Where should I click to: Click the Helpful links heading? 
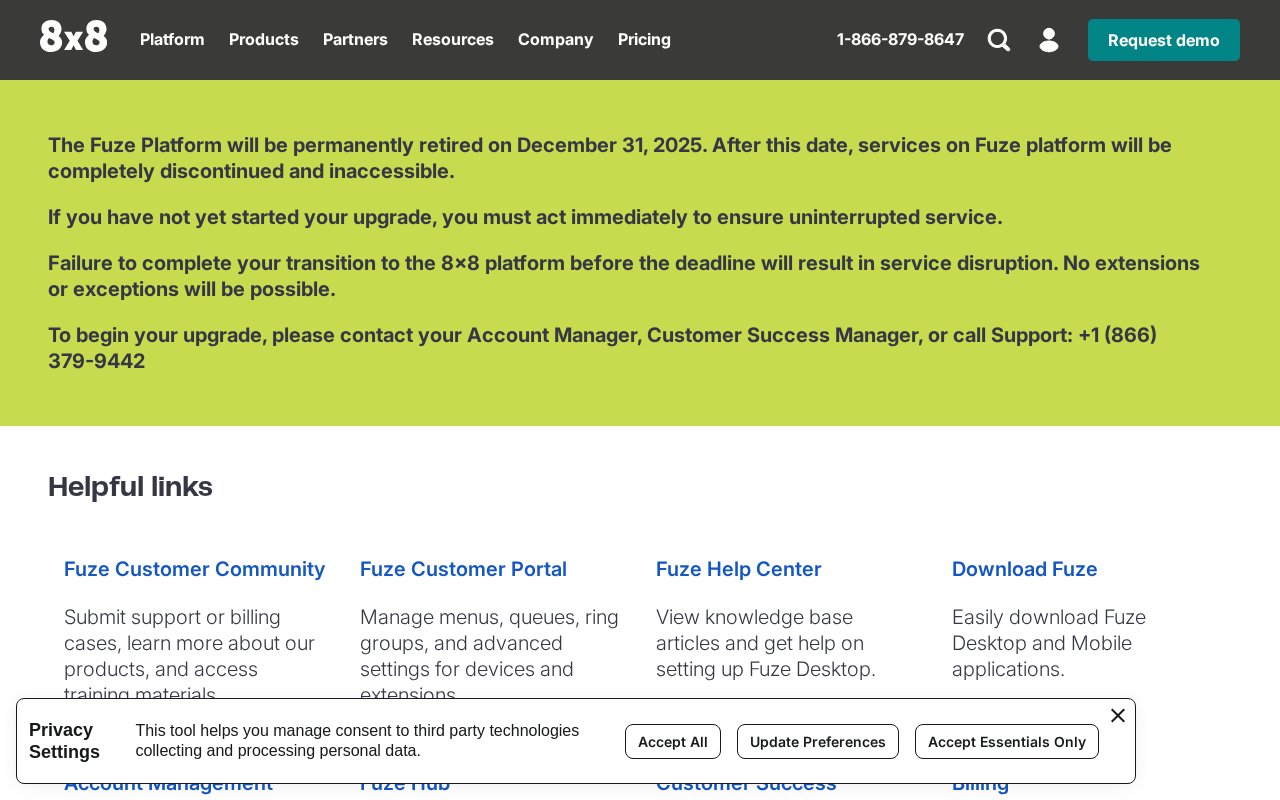click(x=130, y=487)
